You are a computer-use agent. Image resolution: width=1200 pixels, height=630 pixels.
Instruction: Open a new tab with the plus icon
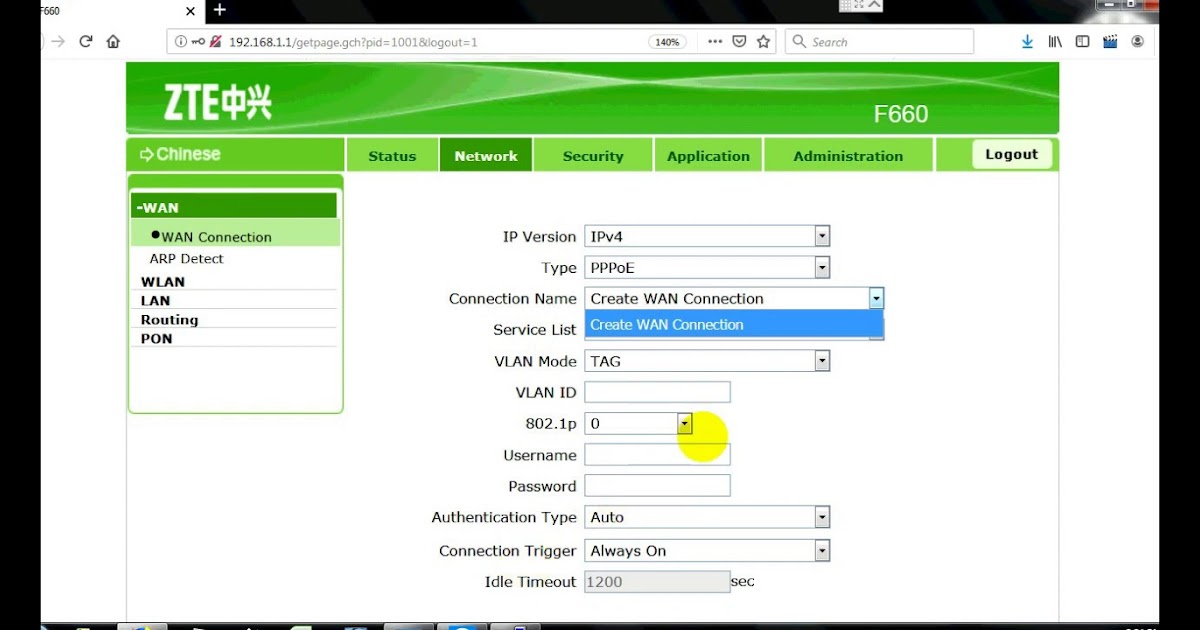click(220, 10)
